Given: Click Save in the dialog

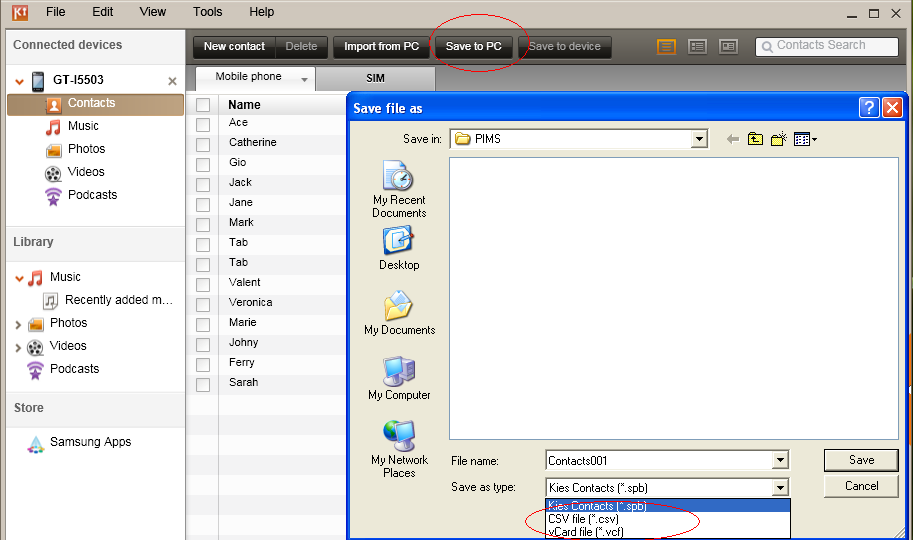Looking at the screenshot, I should coord(861,460).
